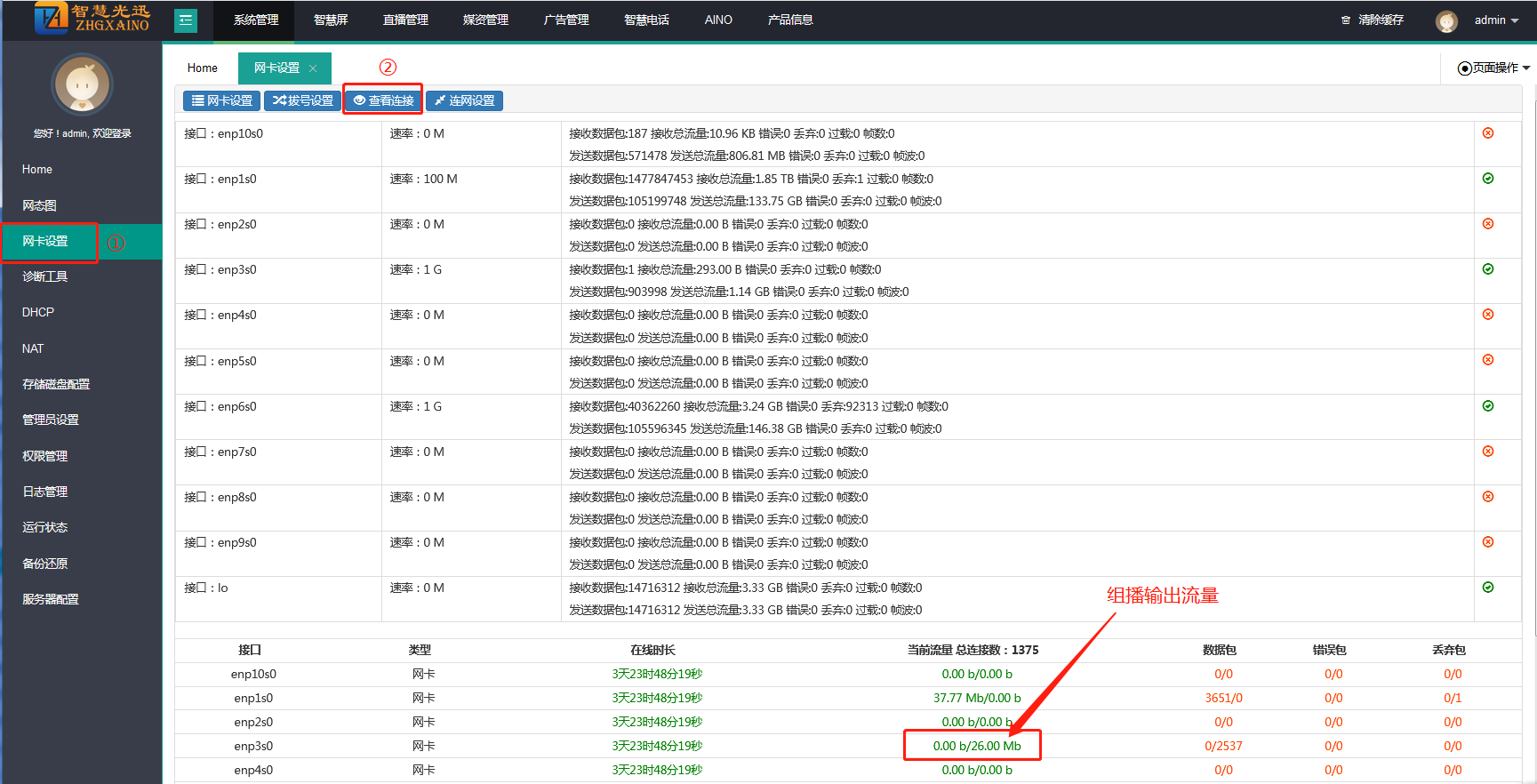This screenshot has width=1537, height=784.
Task: Switch to the Home tab
Action: click(x=203, y=68)
